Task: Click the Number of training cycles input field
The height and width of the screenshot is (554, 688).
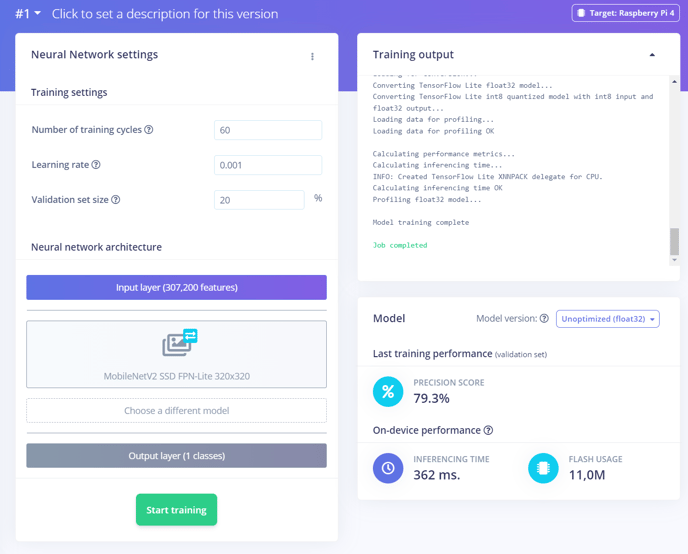Action: click(x=268, y=130)
